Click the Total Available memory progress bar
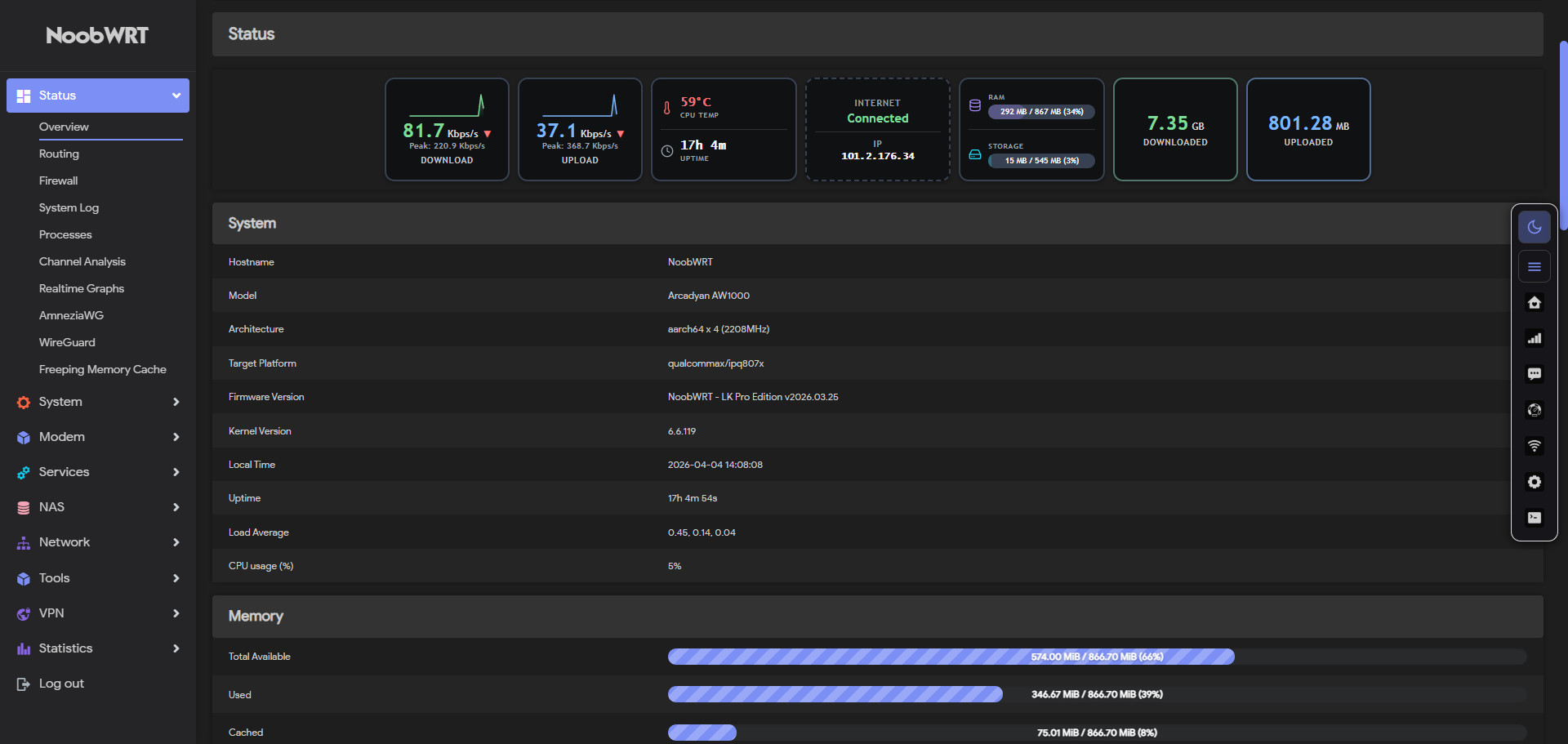Image resolution: width=1568 pixels, height=744 pixels. 1097,657
